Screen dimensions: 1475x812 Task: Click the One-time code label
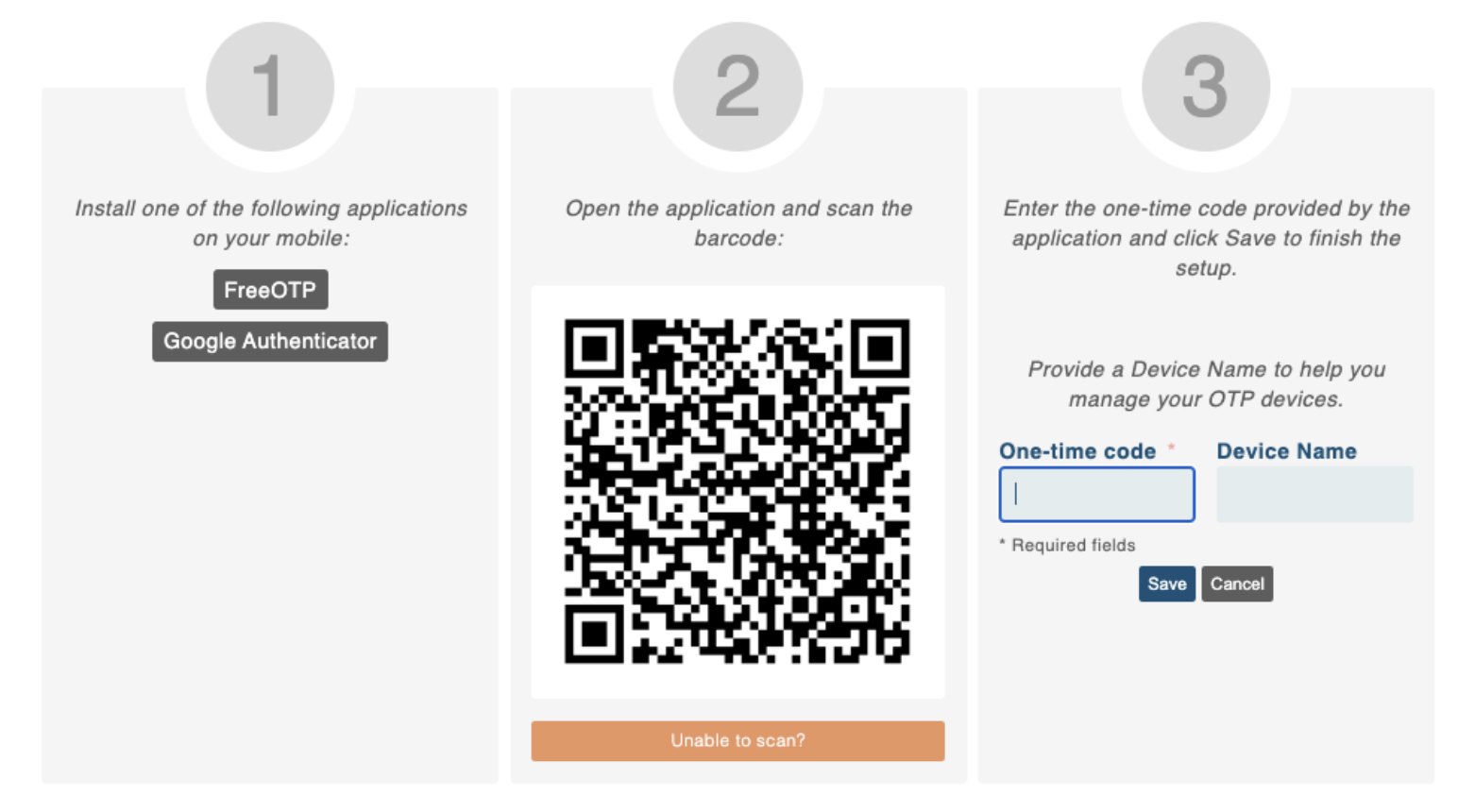pyautogui.click(x=1077, y=451)
